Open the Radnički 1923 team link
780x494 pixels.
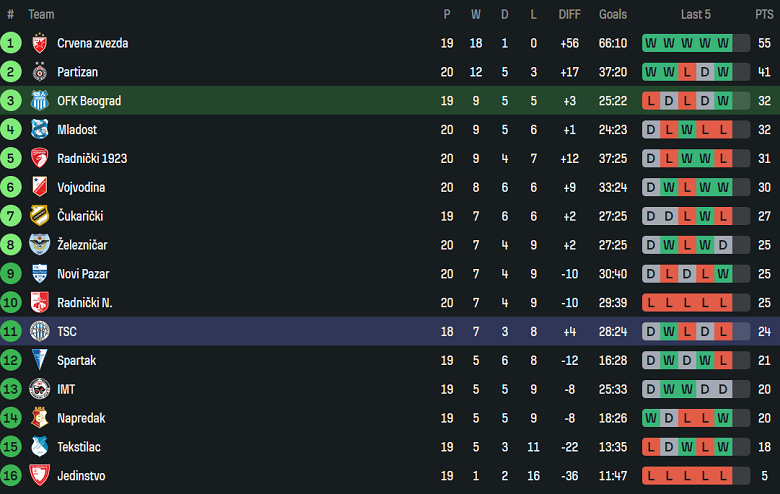[x=92, y=158]
